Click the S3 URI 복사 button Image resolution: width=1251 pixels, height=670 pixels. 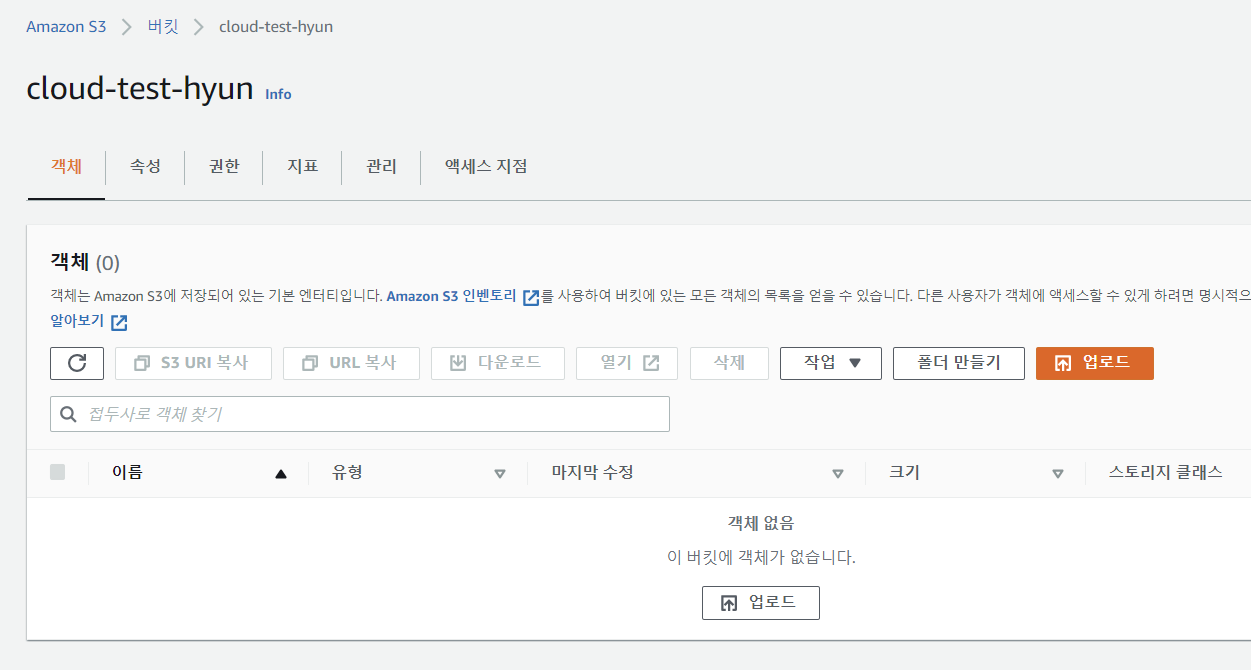coord(193,363)
